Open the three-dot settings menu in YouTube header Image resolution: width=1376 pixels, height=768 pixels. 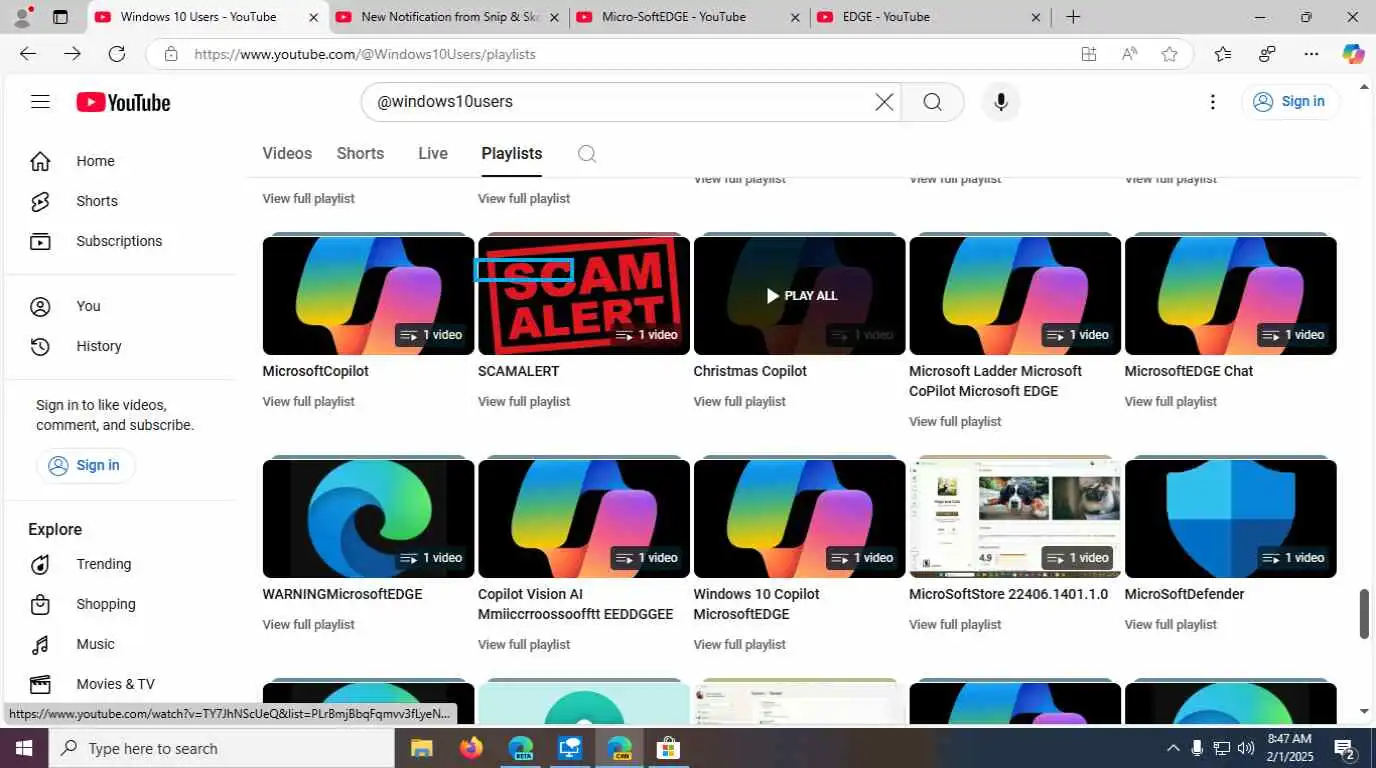point(1212,102)
